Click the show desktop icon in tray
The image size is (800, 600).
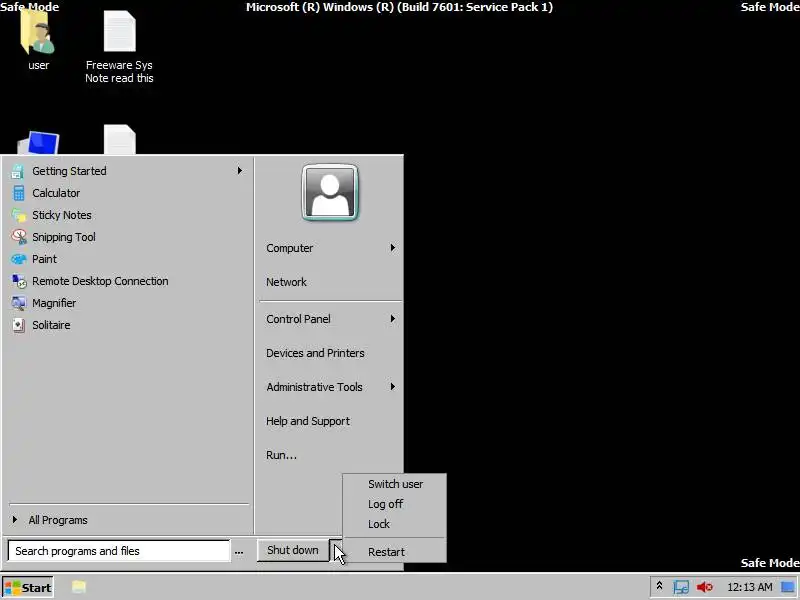tap(788, 587)
